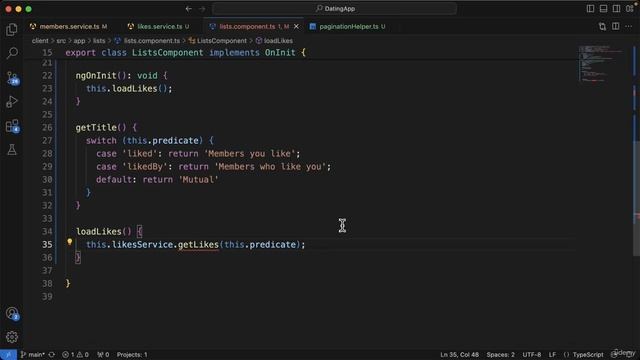640x360 pixels.
Task: Click the sync changes icon in status bar
Action: [52, 355]
